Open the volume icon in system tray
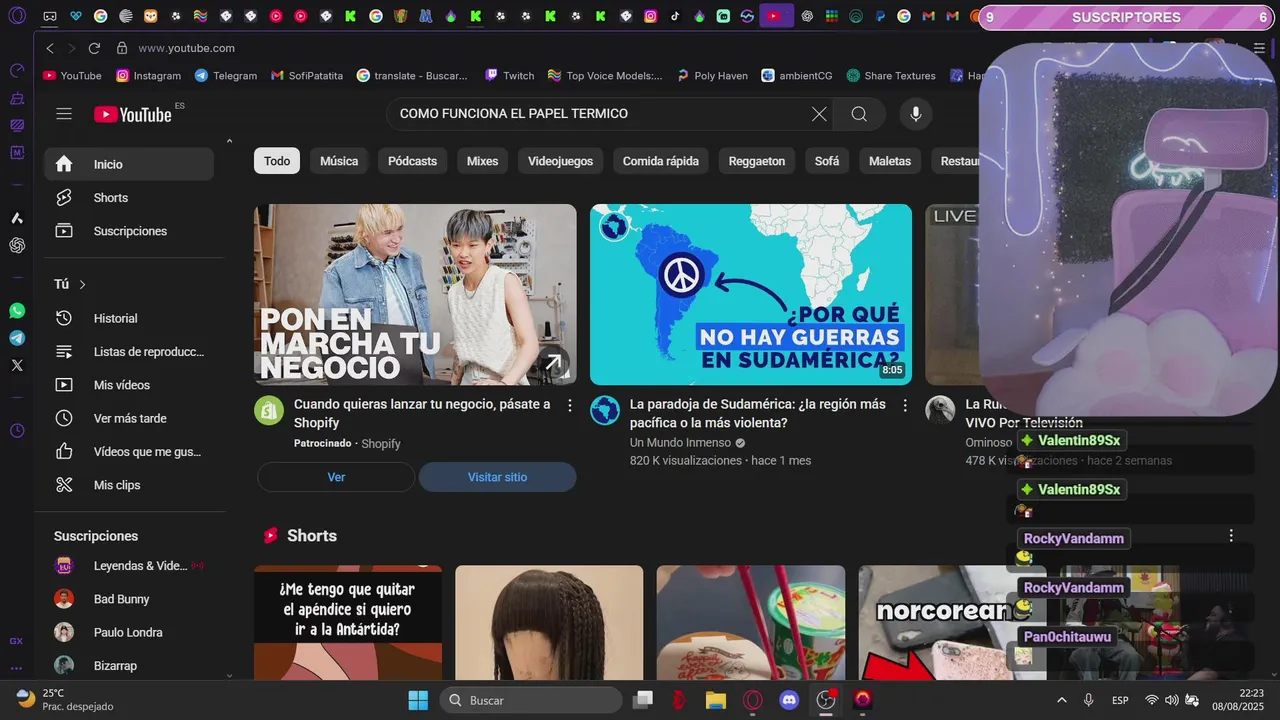1280x720 pixels. (1171, 700)
